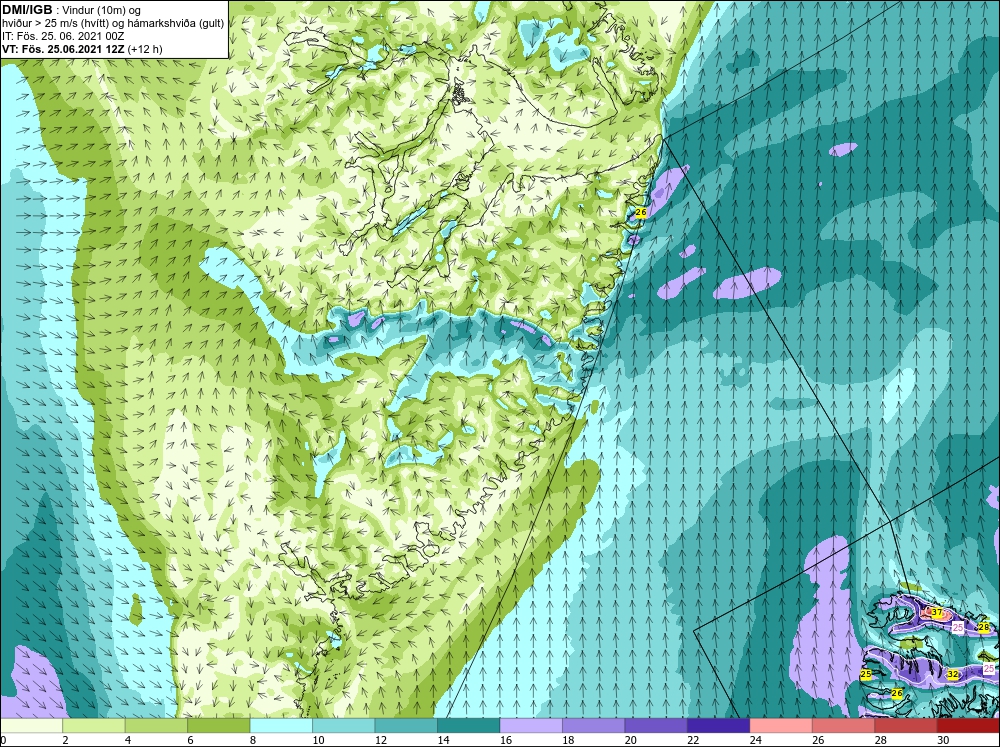Image resolution: width=1000 pixels, height=747 pixels.
Task: Click the DMI/IGB title text
Action: [27, 10]
